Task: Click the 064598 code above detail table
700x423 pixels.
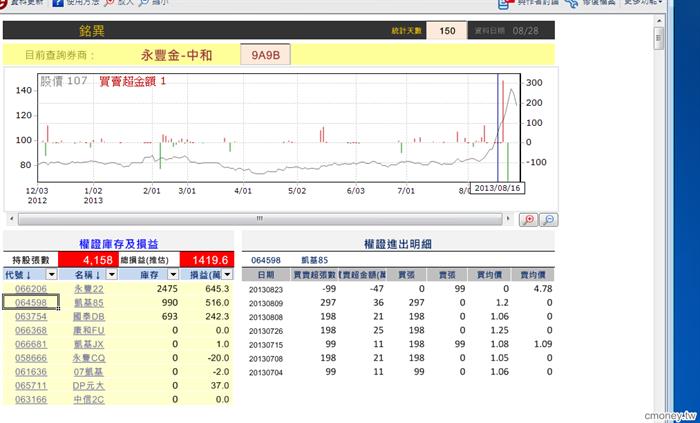Action: click(266, 260)
